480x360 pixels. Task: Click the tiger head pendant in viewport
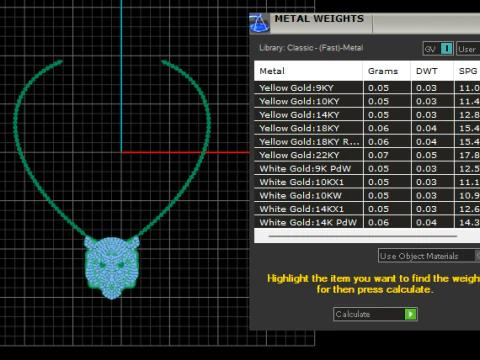112,267
